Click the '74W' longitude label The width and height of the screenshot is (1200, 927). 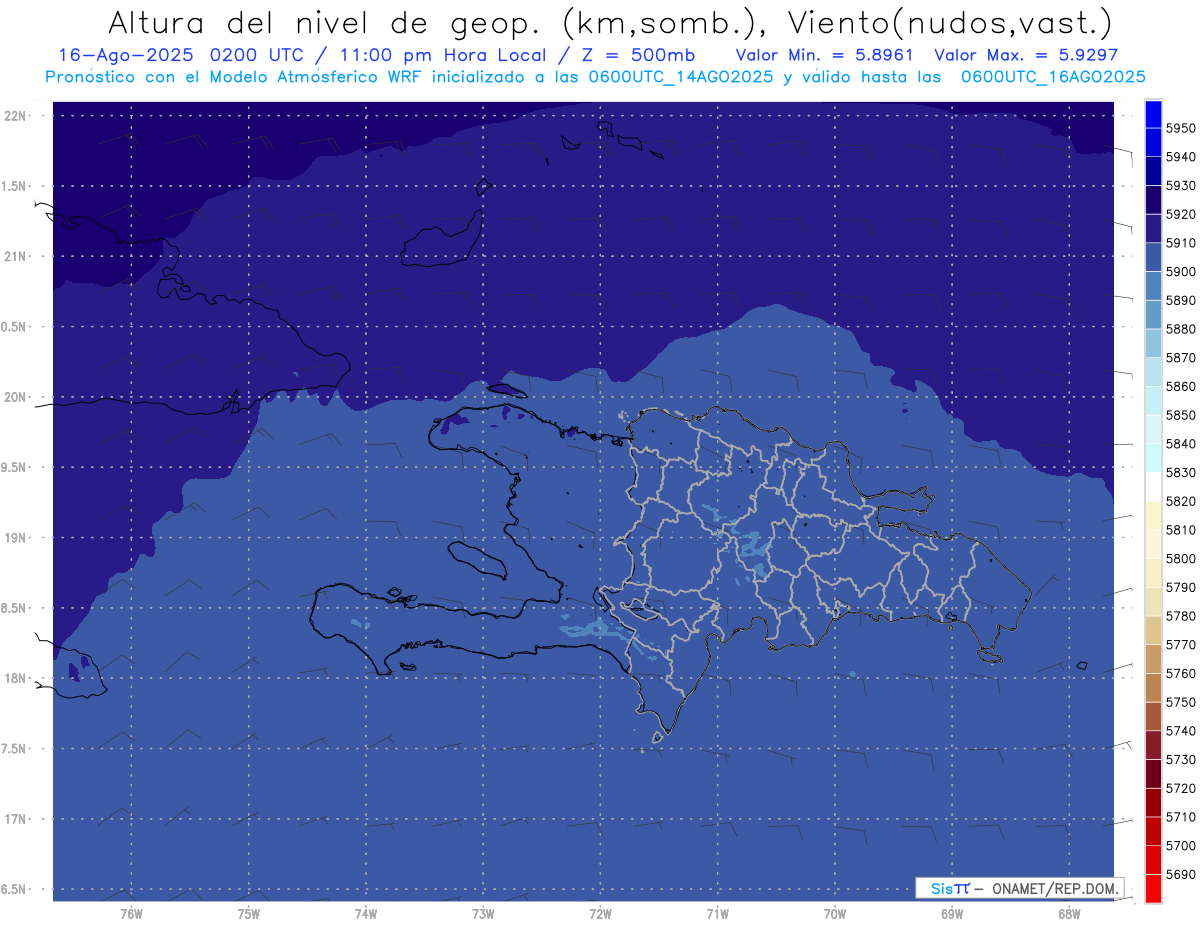point(365,913)
